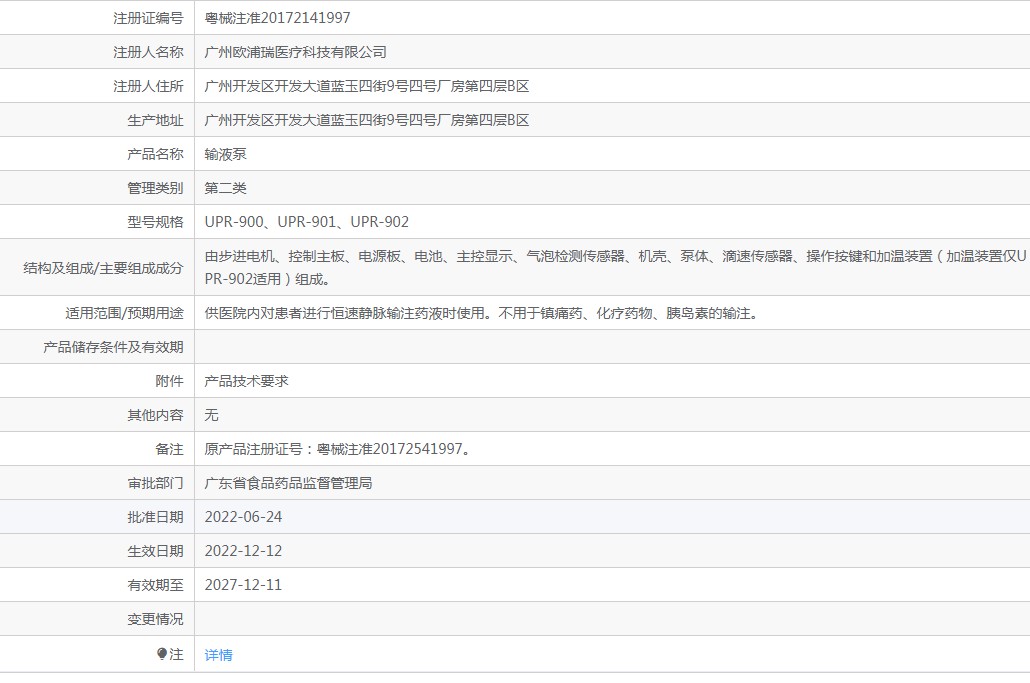Image resolution: width=1030 pixels, height=683 pixels.
Task: Open the 详情 link in the 注 row
Action: 218,655
